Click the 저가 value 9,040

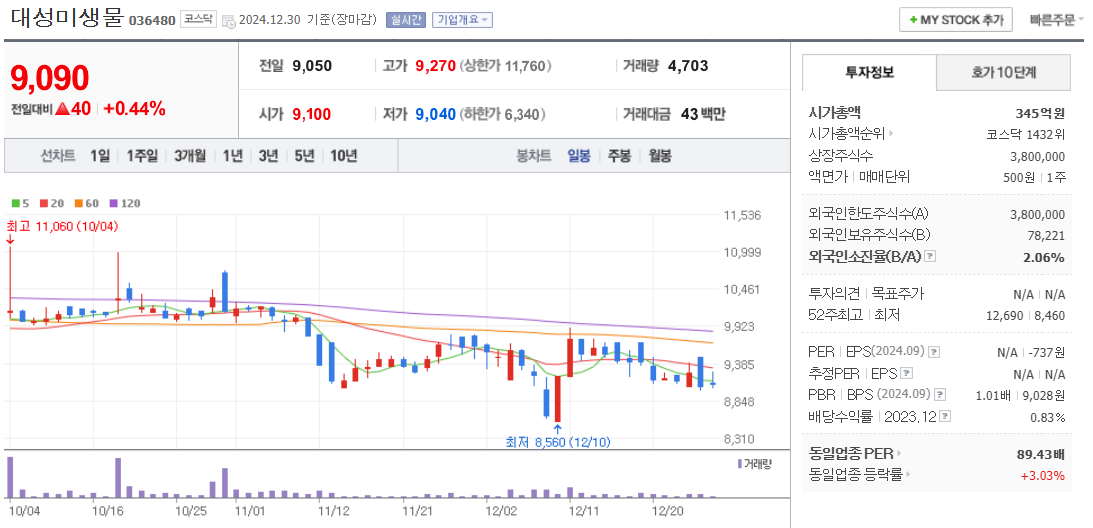(436, 114)
